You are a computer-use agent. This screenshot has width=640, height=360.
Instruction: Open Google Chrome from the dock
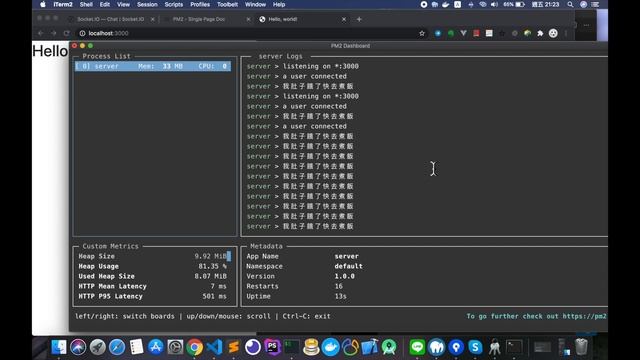point(195,347)
